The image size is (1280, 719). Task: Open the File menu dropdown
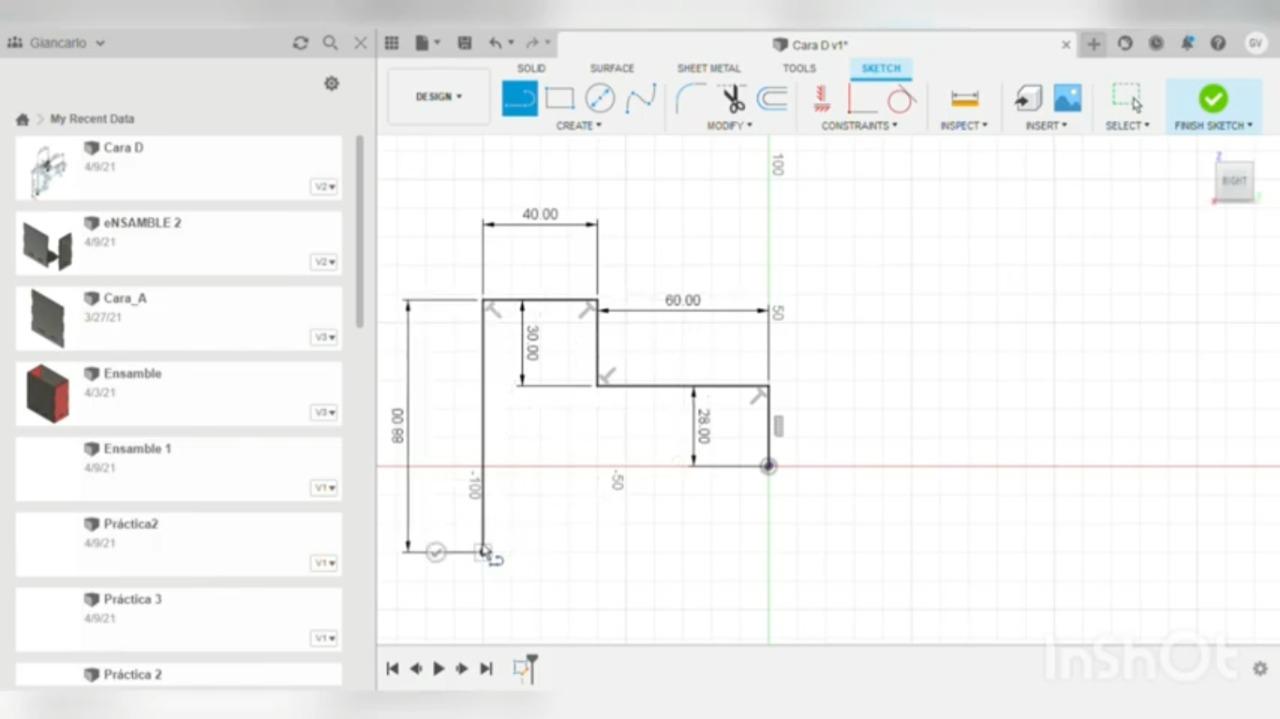click(427, 43)
